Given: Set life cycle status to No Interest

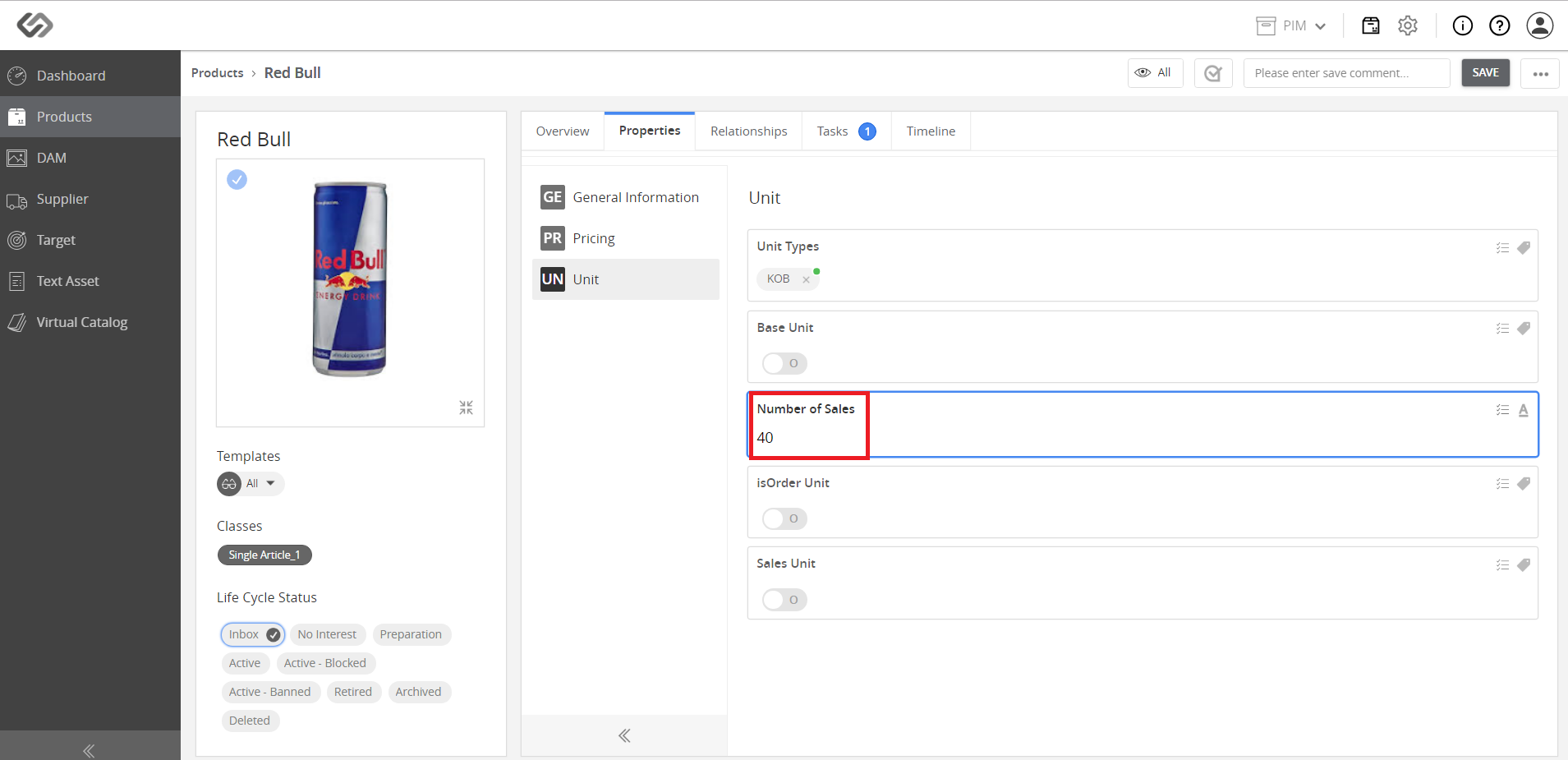Looking at the screenshot, I should pos(327,634).
